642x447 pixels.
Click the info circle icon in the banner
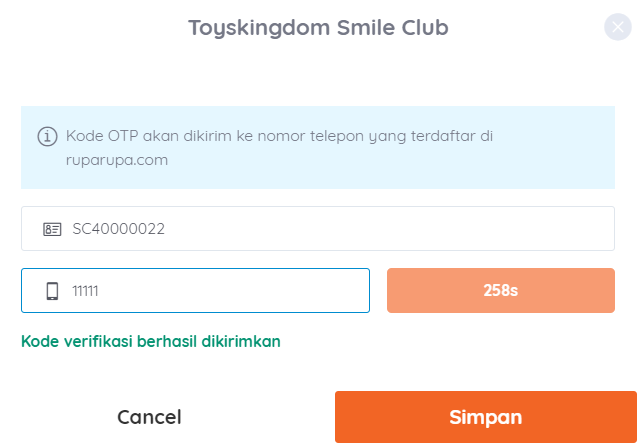pos(47,136)
